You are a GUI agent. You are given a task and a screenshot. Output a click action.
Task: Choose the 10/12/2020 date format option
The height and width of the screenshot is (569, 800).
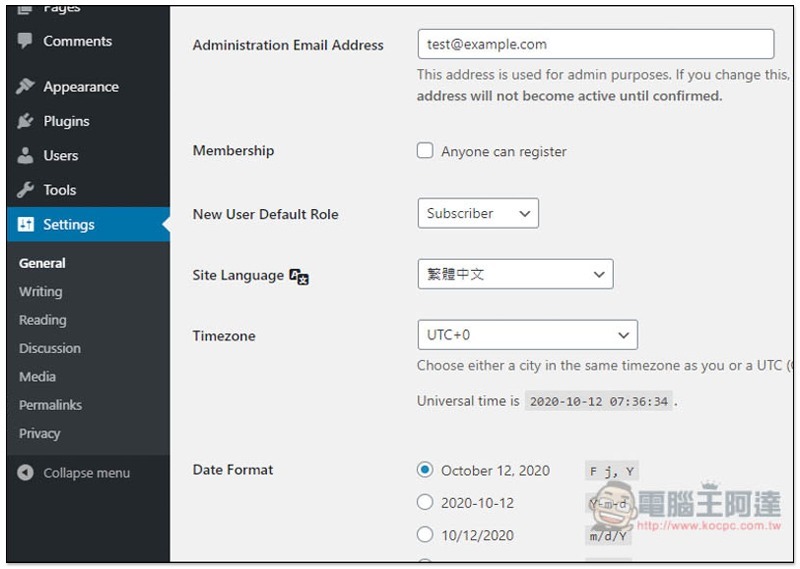click(425, 534)
